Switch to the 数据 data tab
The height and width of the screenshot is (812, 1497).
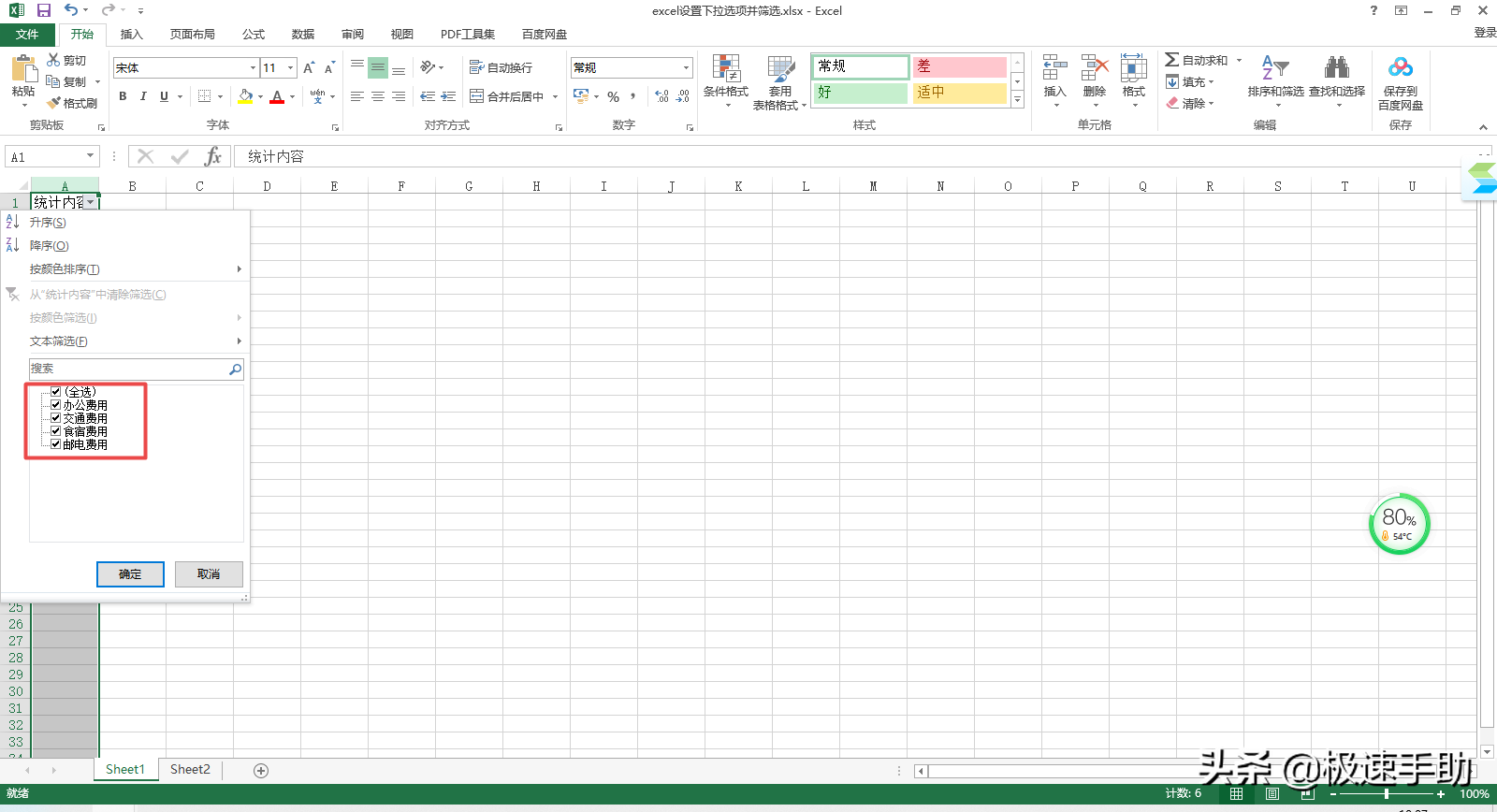303,34
